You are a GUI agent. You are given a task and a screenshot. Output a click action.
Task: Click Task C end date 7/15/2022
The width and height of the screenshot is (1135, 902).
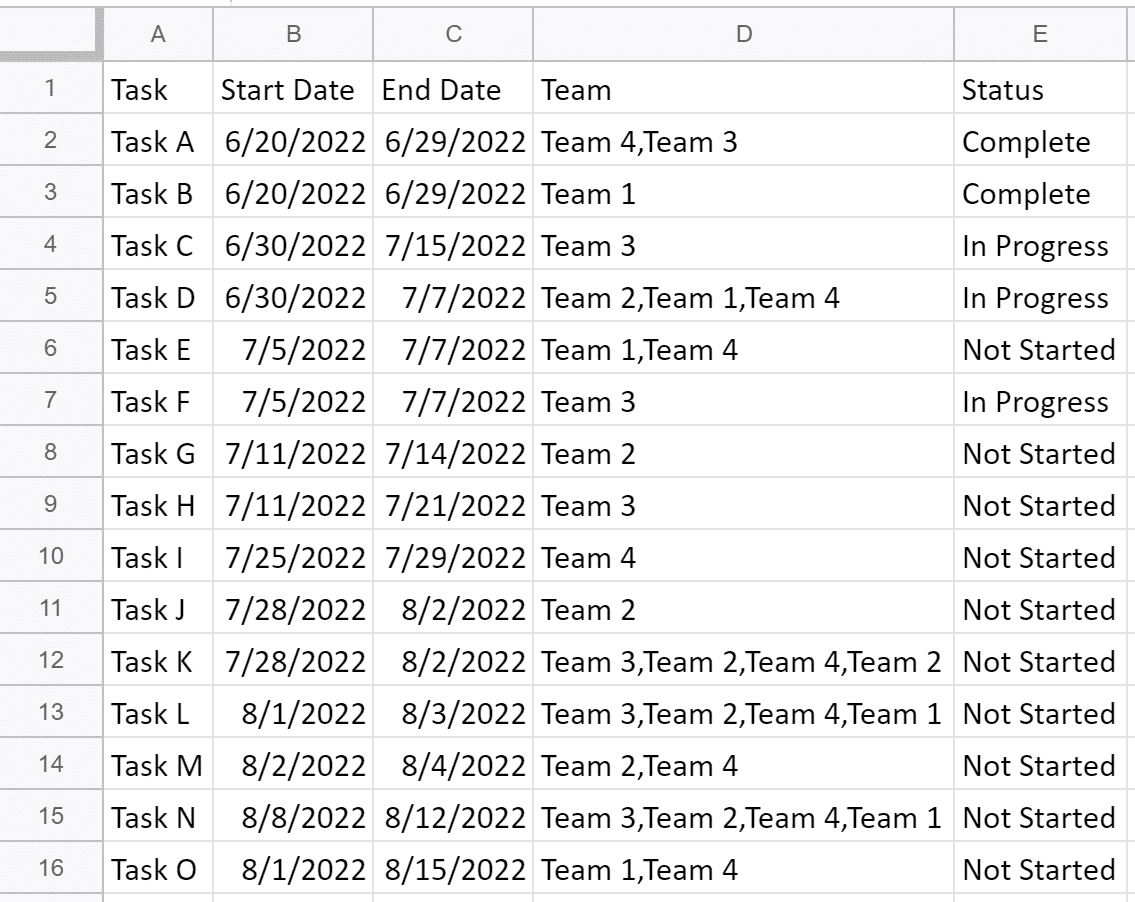(x=455, y=246)
